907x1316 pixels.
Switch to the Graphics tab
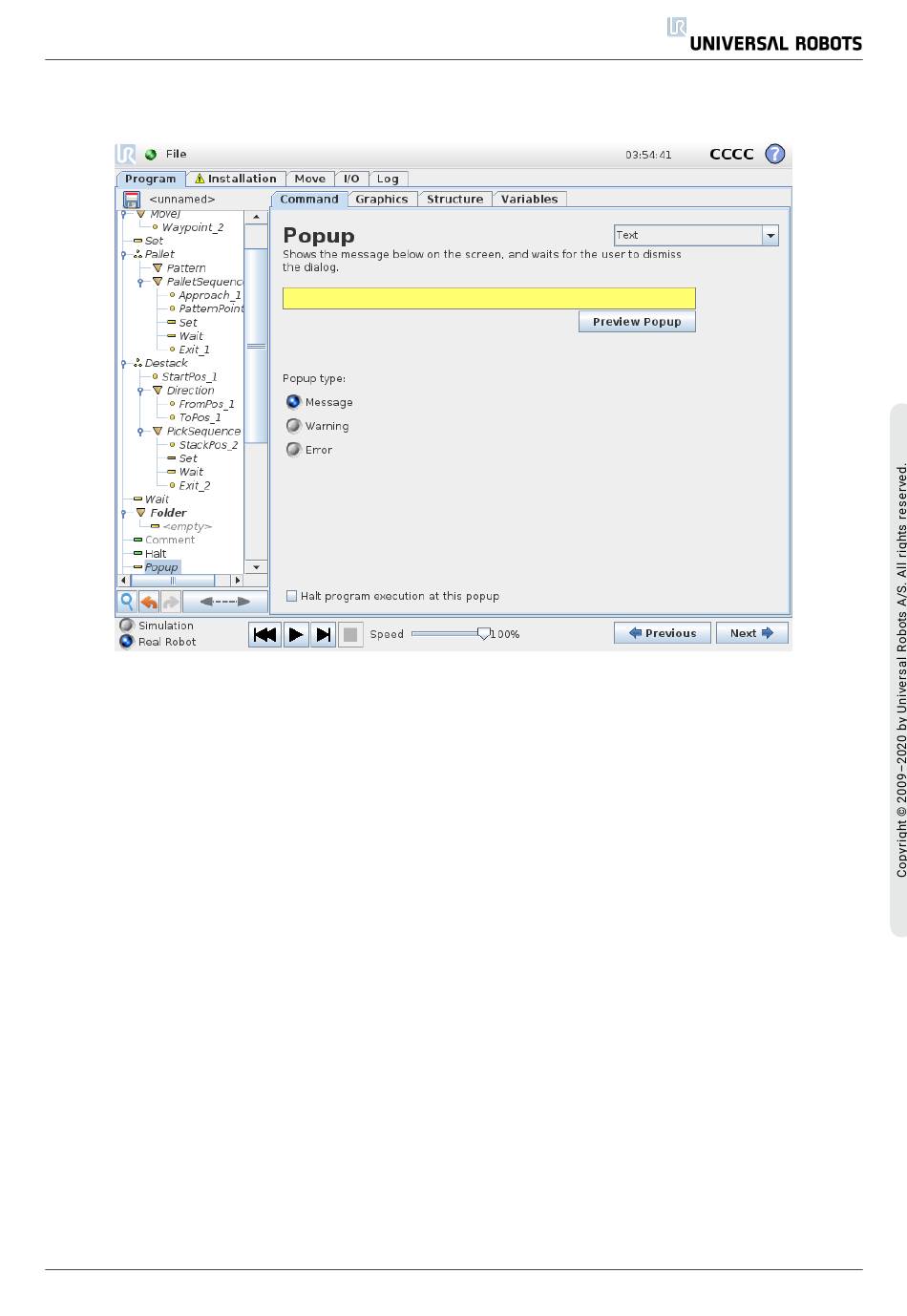tap(382, 200)
